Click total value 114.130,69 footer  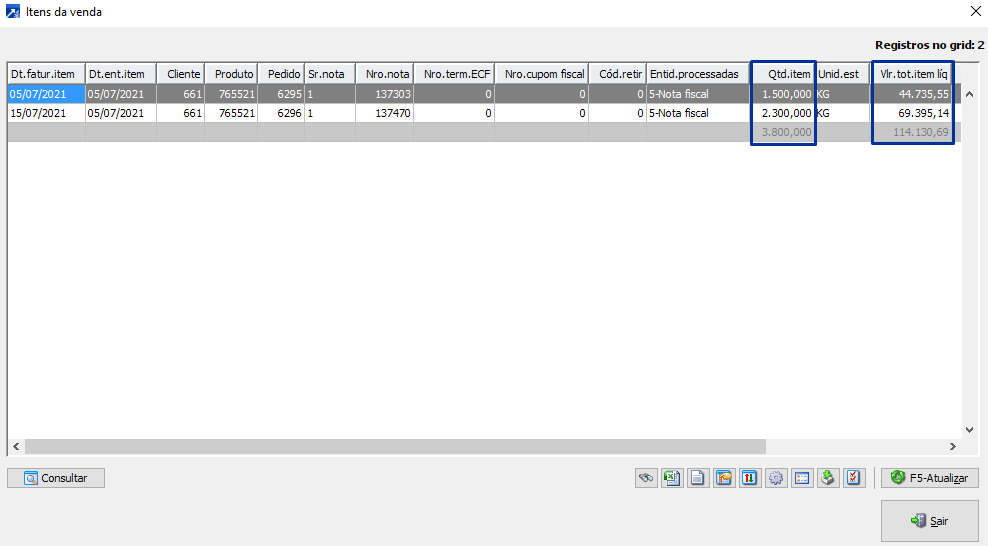pyautogui.click(x=913, y=132)
